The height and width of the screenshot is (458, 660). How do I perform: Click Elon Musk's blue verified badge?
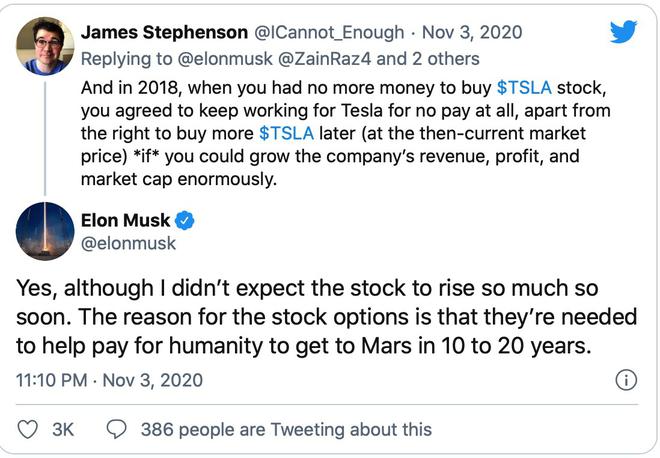click(184, 219)
